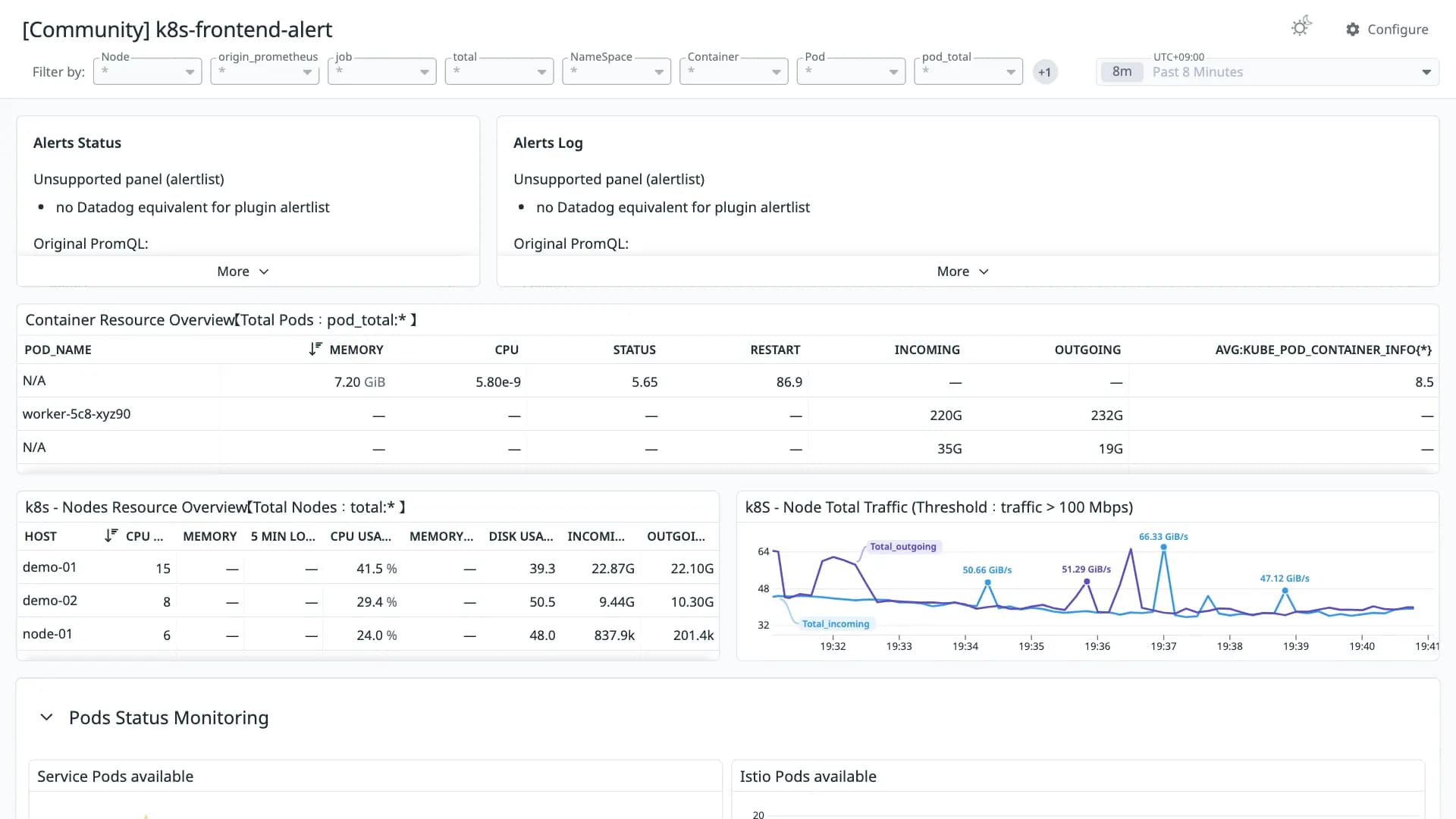The image size is (1456, 819).
Task: Click the 51.29 GiB/s peak marker
Action: click(x=1087, y=582)
